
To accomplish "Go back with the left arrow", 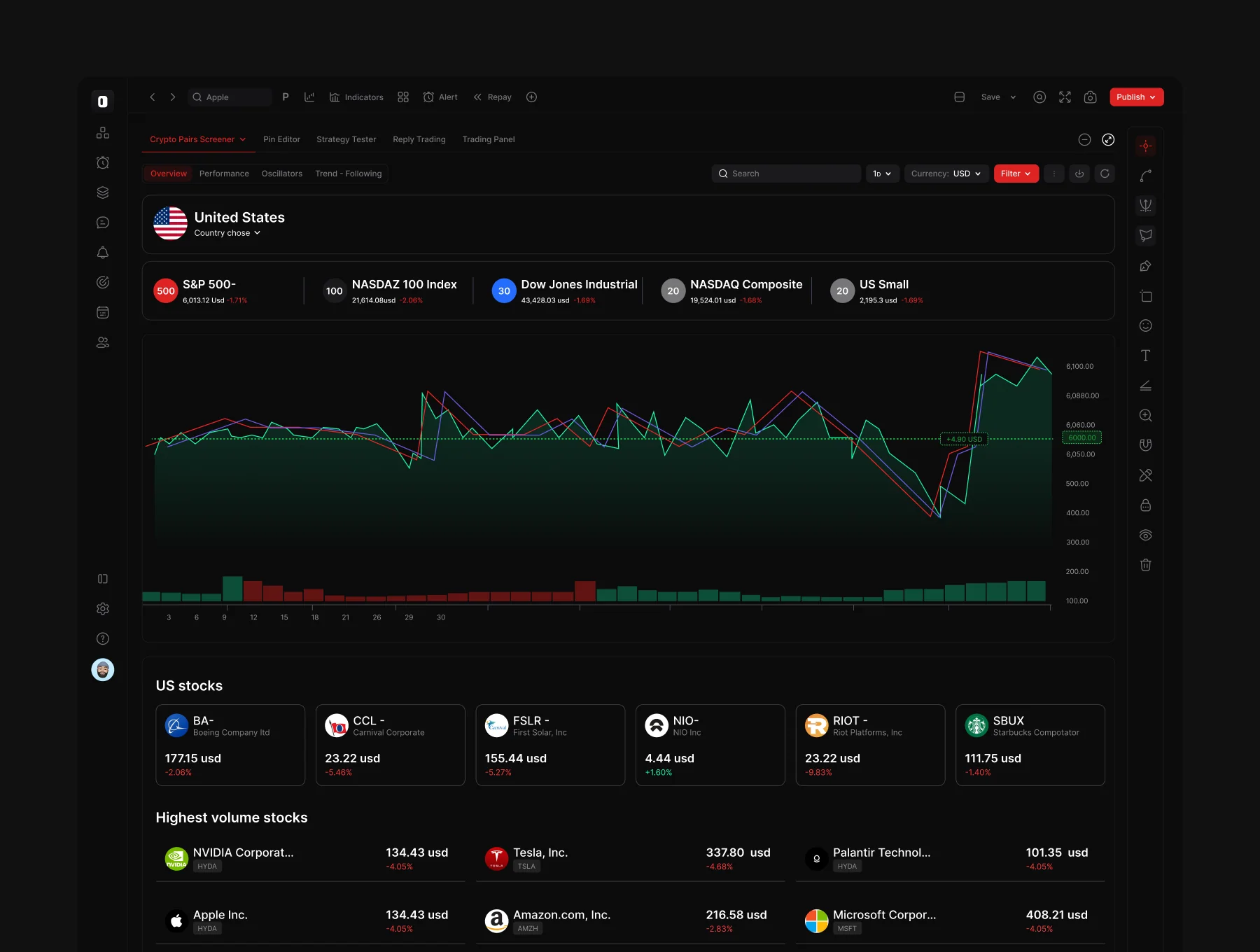I will (x=152, y=97).
